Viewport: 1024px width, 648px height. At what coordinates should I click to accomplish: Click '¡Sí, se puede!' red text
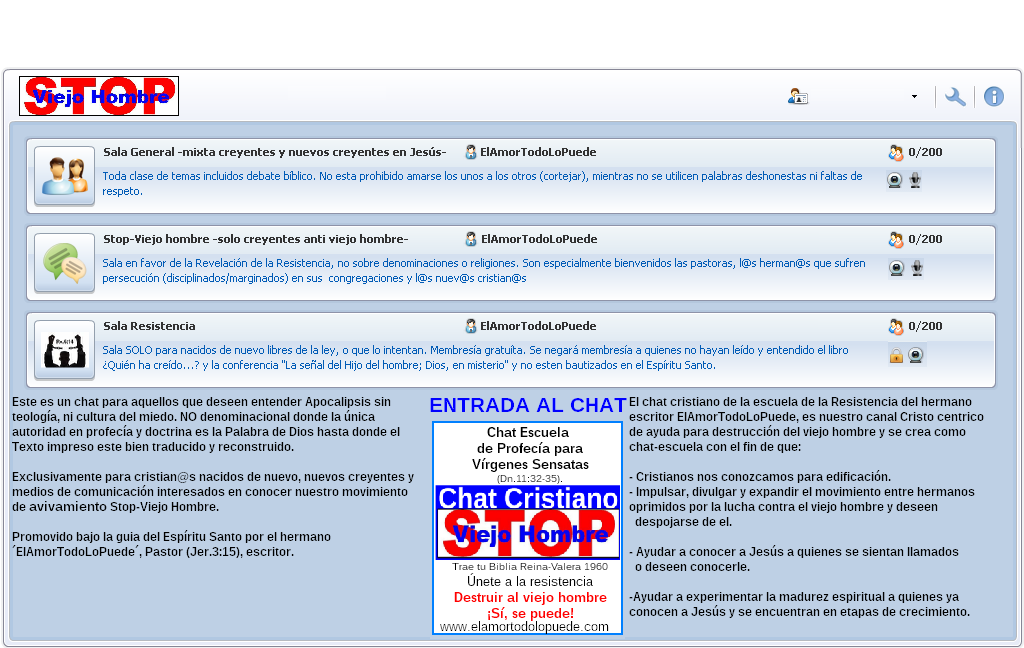pyautogui.click(x=530, y=613)
